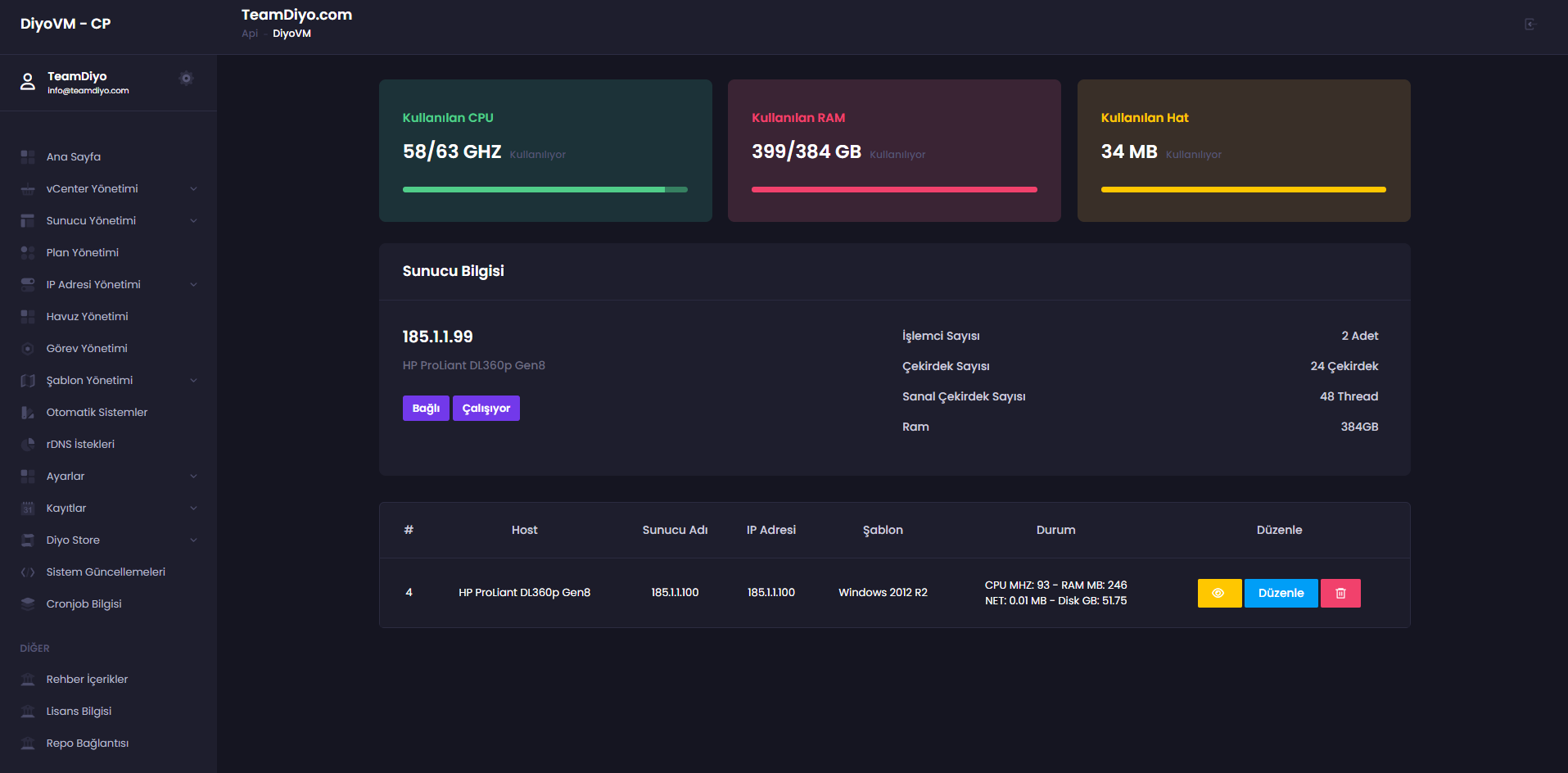Click the Repo Bağlantısı bank icon
This screenshot has height=773, width=1568.
pos(28,743)
